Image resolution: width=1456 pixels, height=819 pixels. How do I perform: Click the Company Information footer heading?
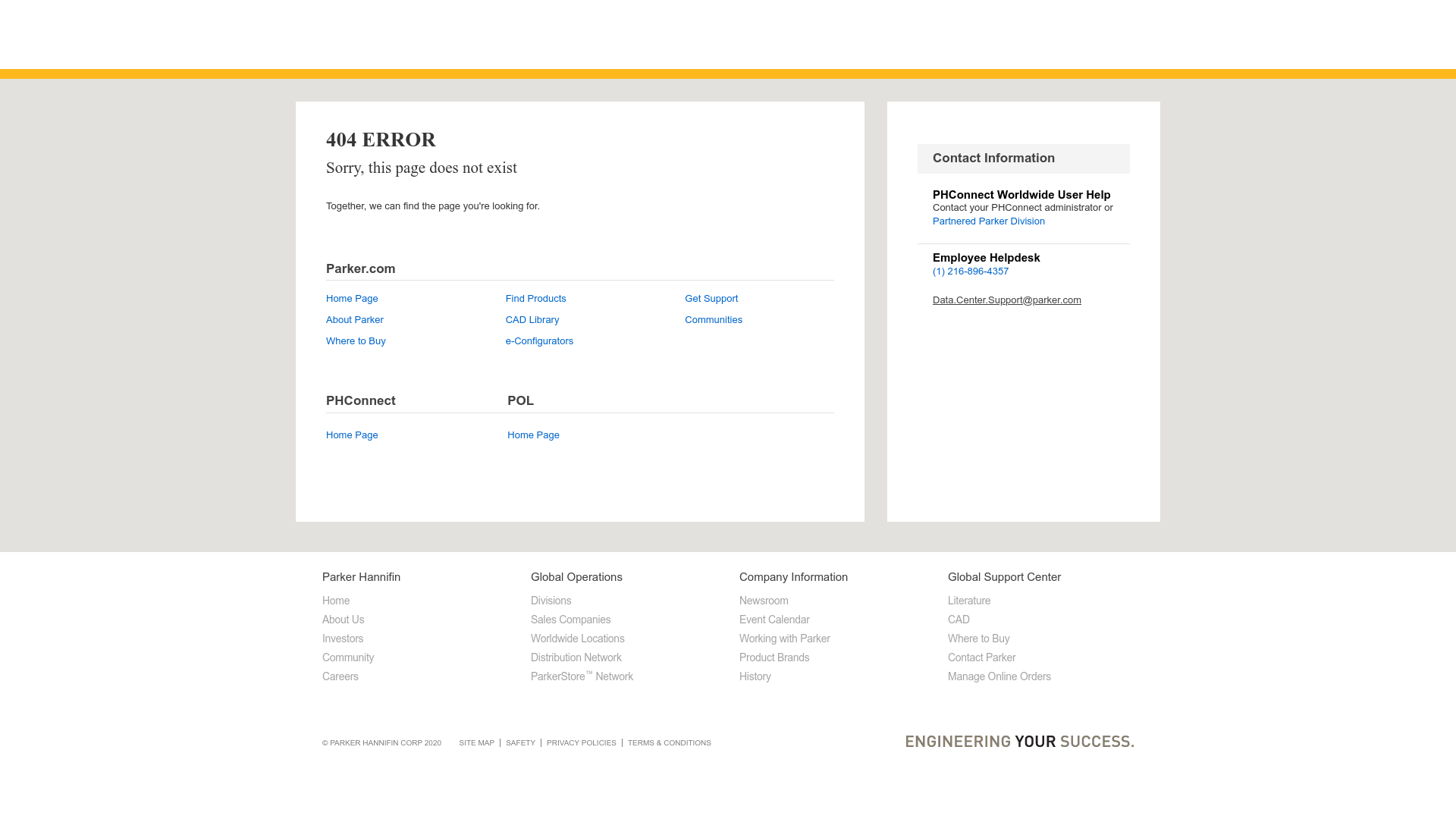[x=793, y=577]
